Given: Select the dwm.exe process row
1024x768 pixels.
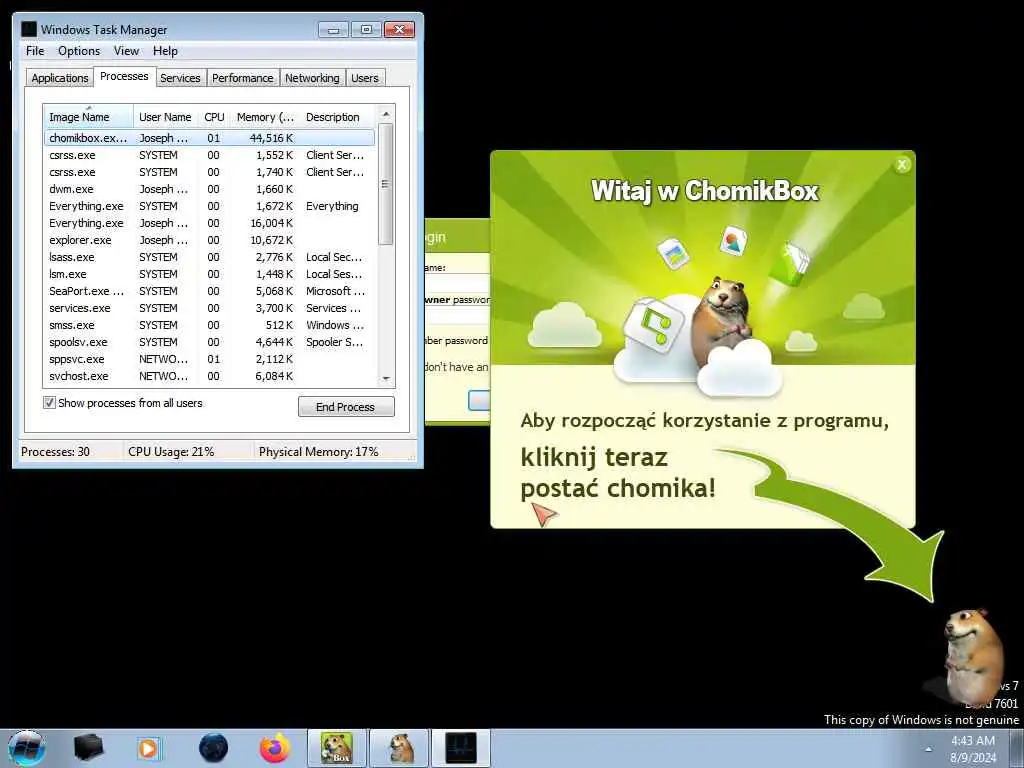Looking at the screenshot, I should (x=210, y=189).
